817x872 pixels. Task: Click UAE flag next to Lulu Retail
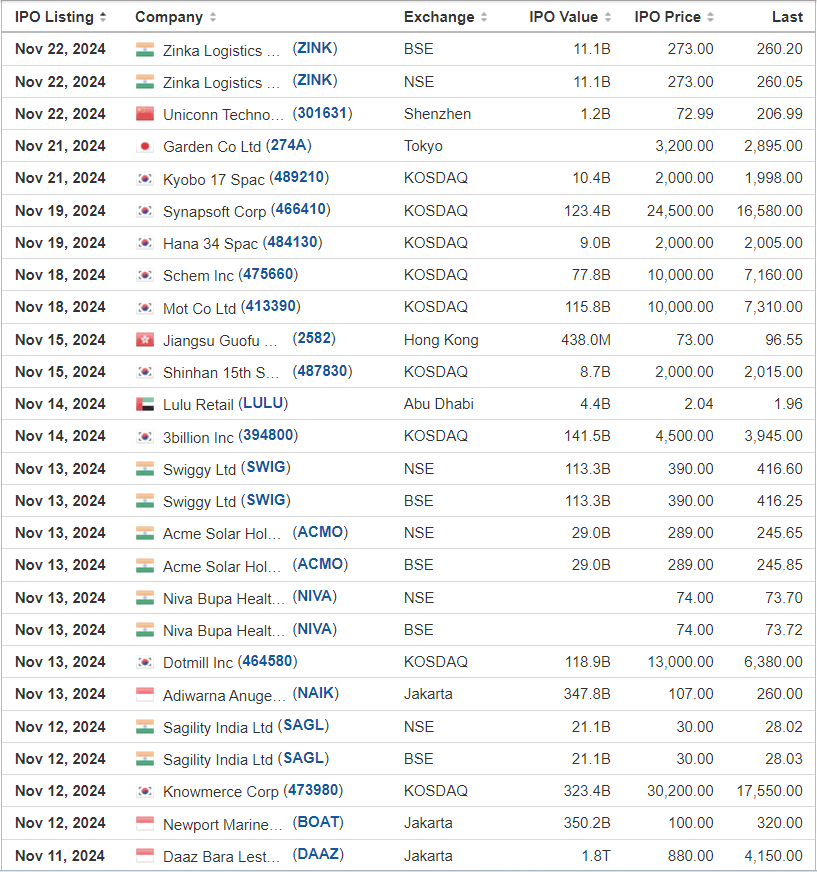145,404
